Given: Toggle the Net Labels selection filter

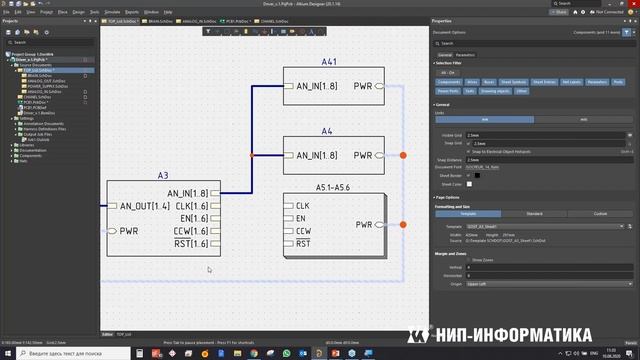Looking at the screenshot, I should [571, 82].
